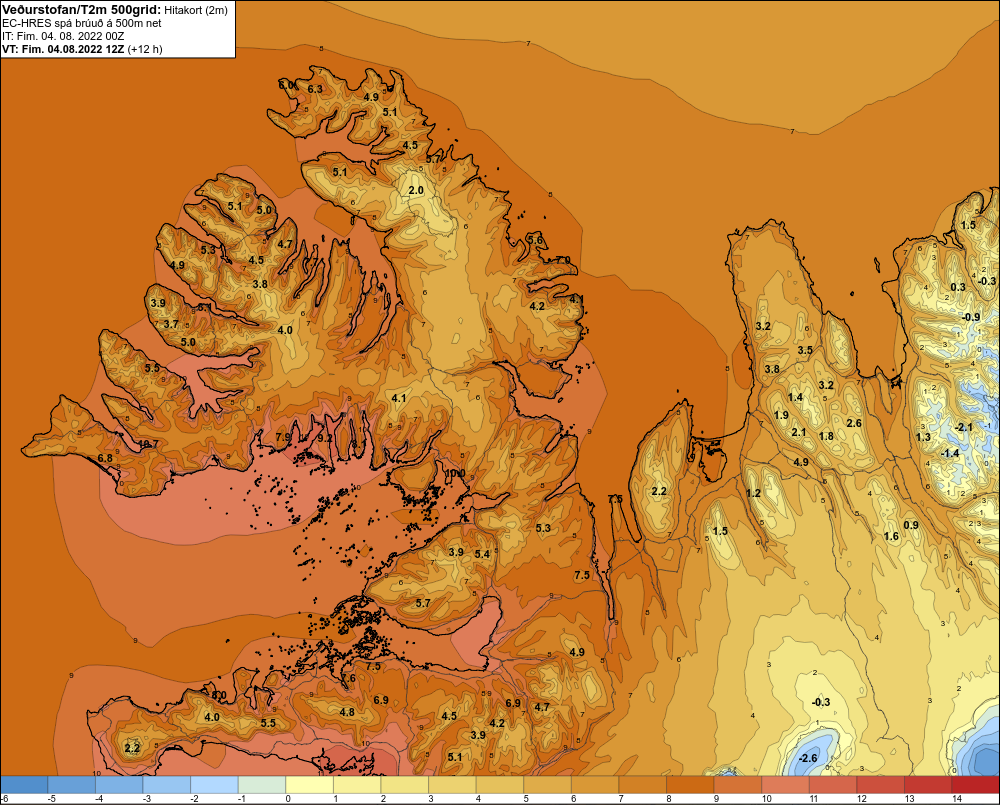This screenshot has width=1000, height=805.
Task: Click the temperature value 1.8
Action: 826,436
